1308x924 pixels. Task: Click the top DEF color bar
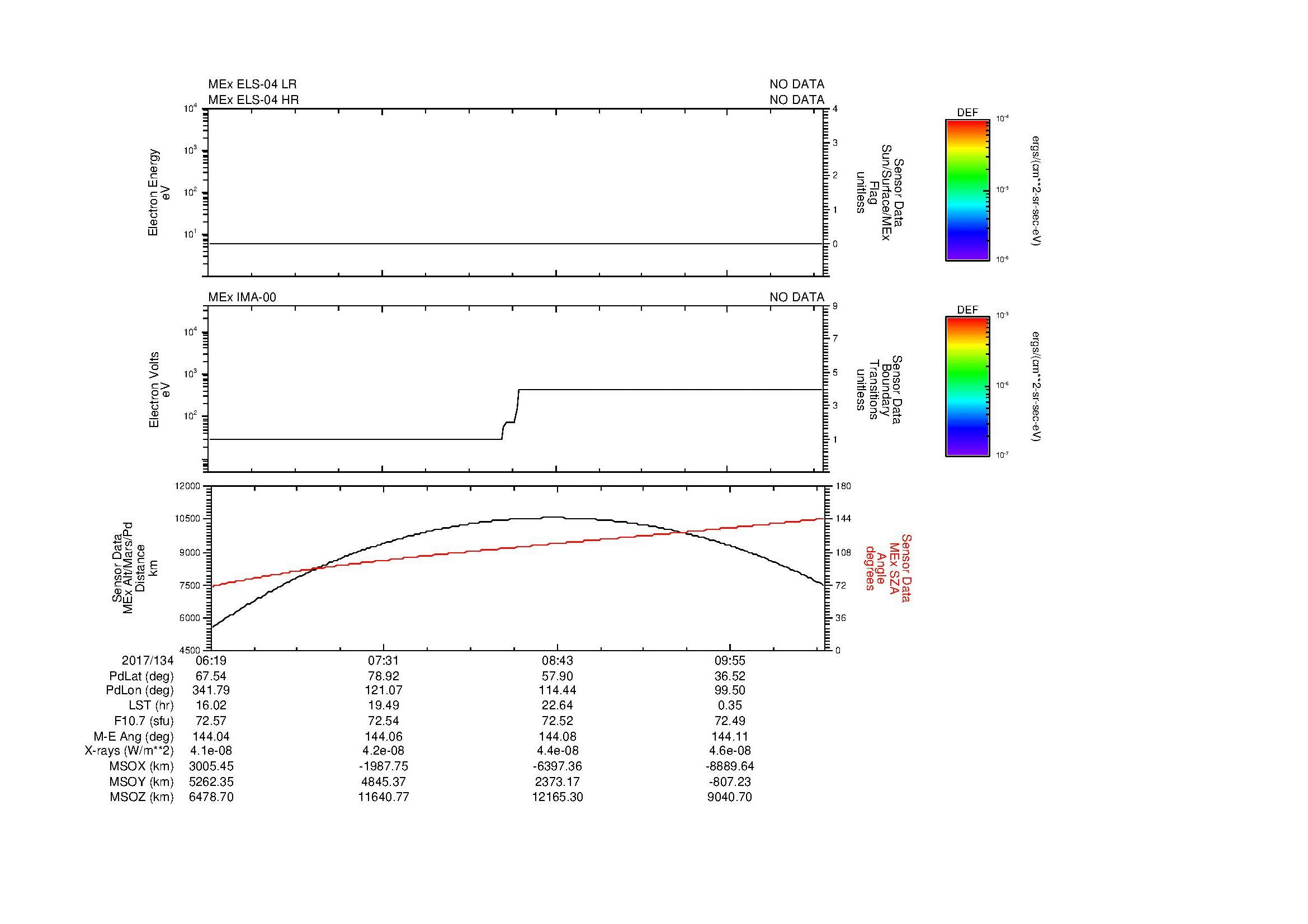(967, 189)
